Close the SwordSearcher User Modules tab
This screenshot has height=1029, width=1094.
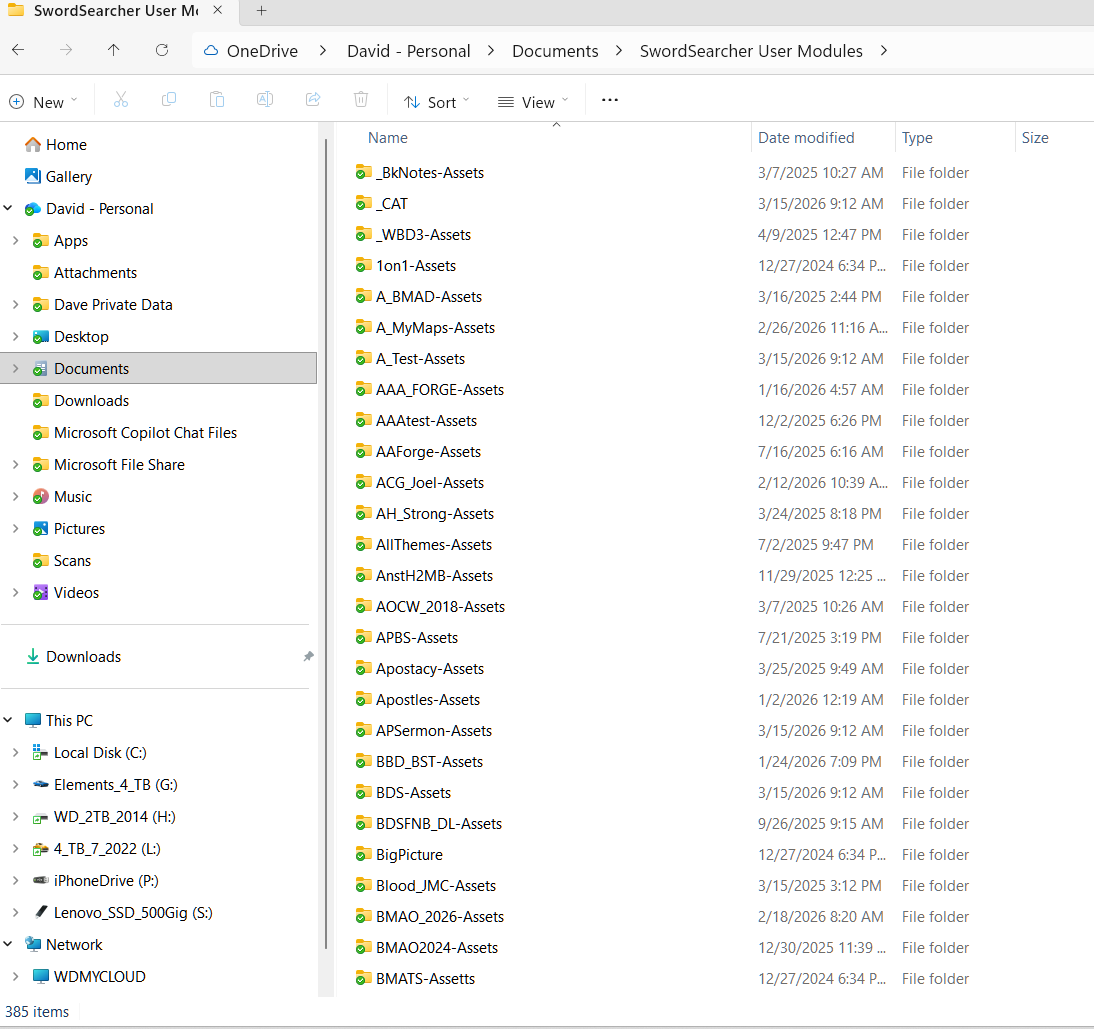218,10
